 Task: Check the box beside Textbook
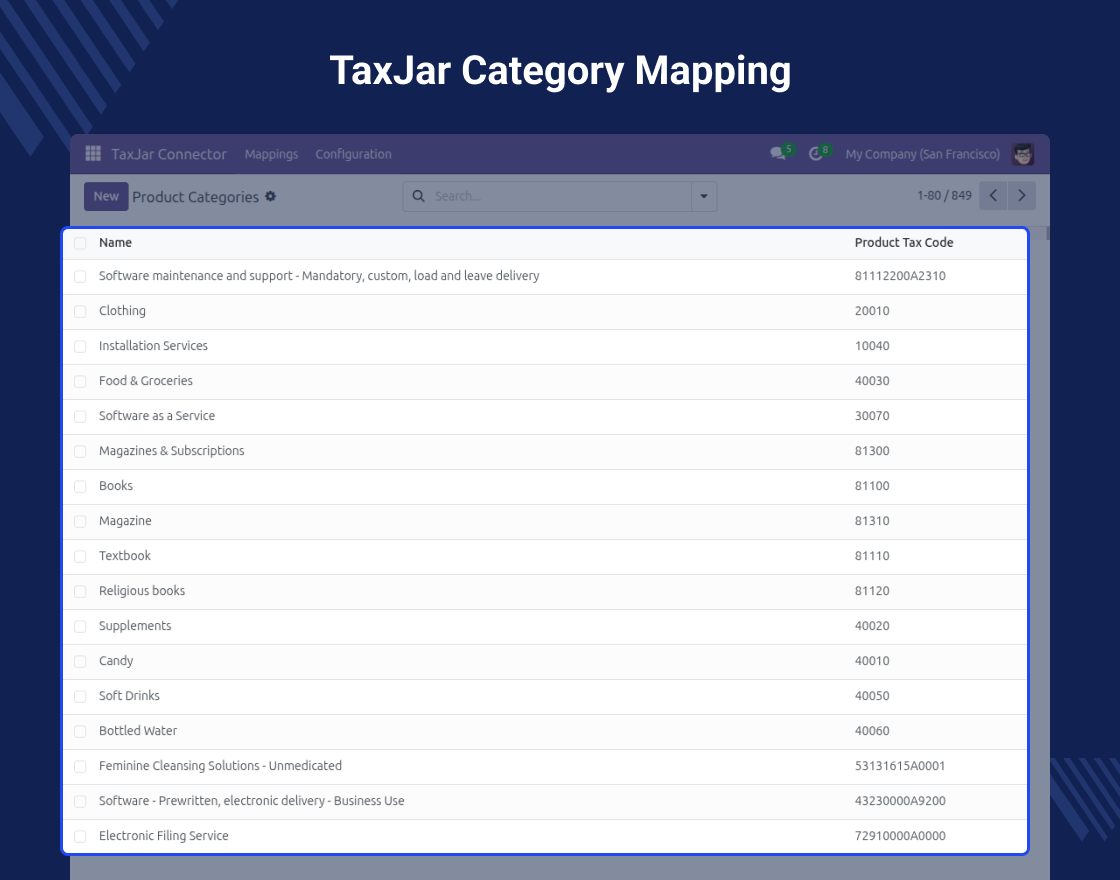(80, 556)
